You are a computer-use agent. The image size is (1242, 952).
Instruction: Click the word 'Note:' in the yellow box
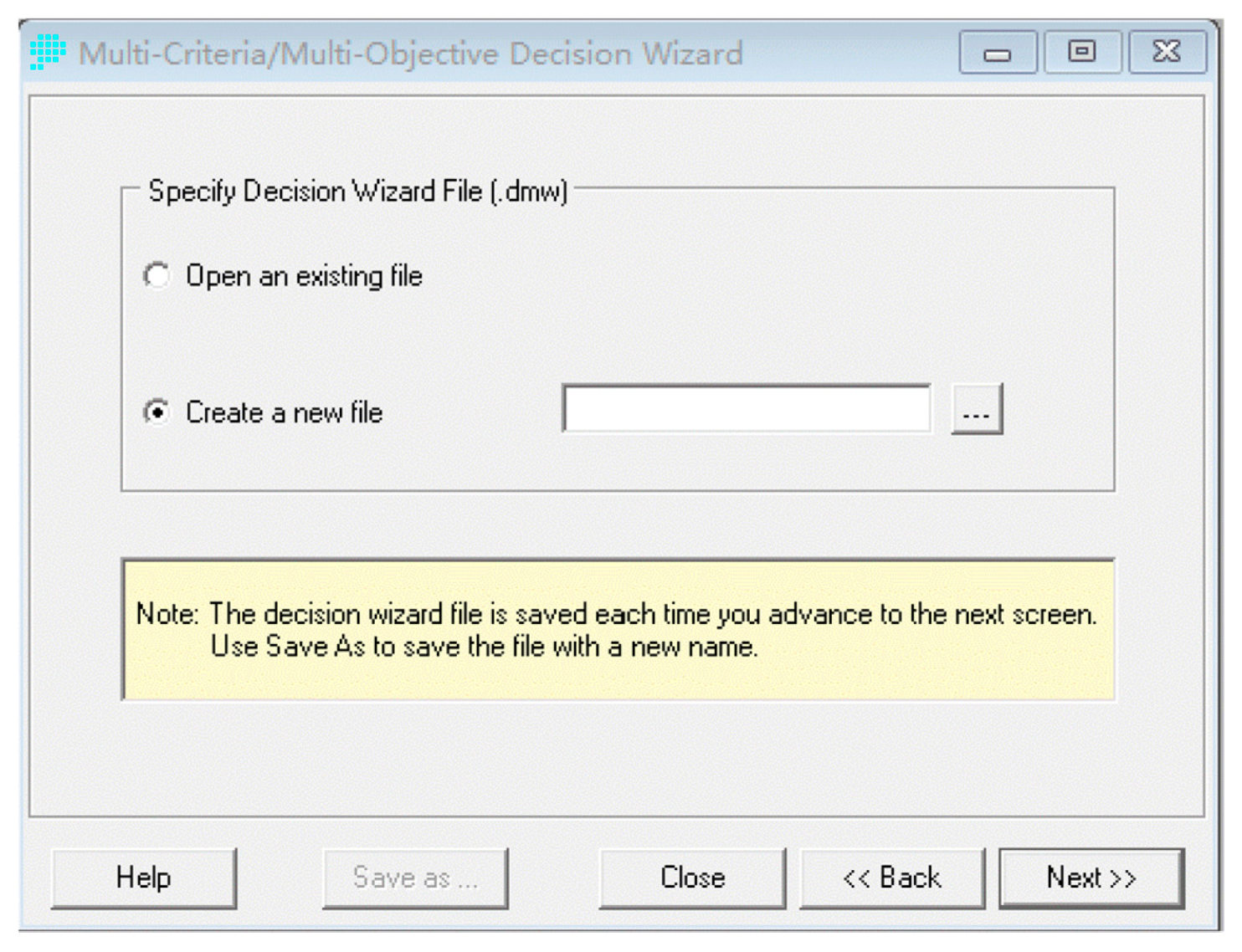point(167,614)
